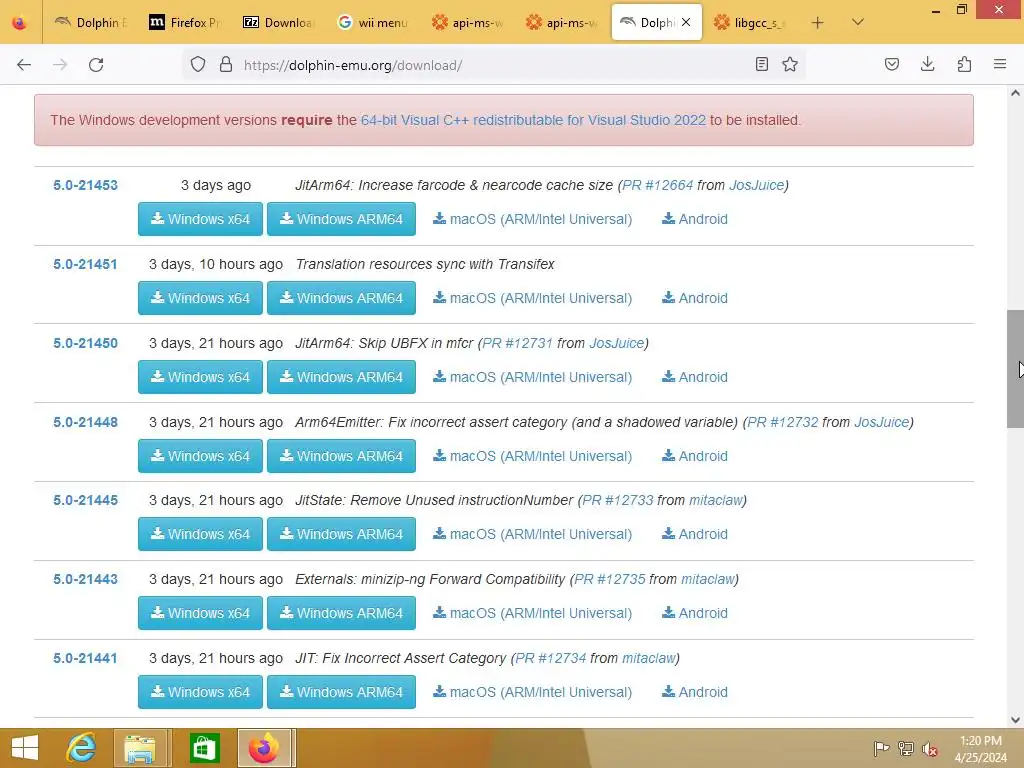1024x768 pixels.
Task: Open Save to Pocket icon
Action: pyautogui.click(x=891, y=65)
